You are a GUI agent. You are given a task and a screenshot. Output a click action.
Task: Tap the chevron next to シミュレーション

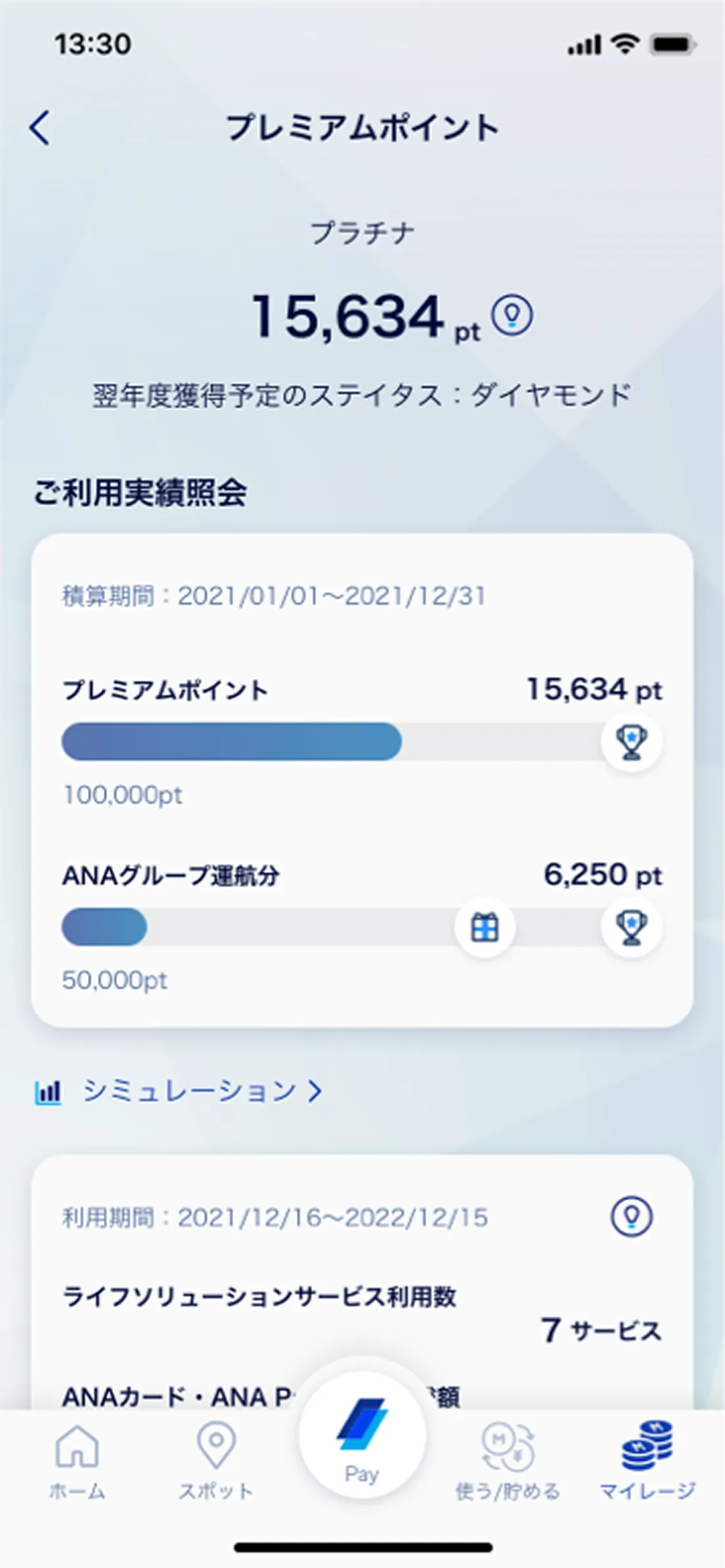316,1091
